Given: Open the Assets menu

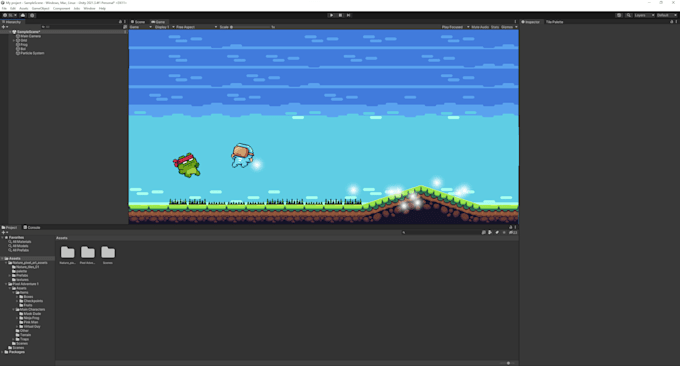Looking at the screenshot, I should pyautogui.click(x=24, y=8).
